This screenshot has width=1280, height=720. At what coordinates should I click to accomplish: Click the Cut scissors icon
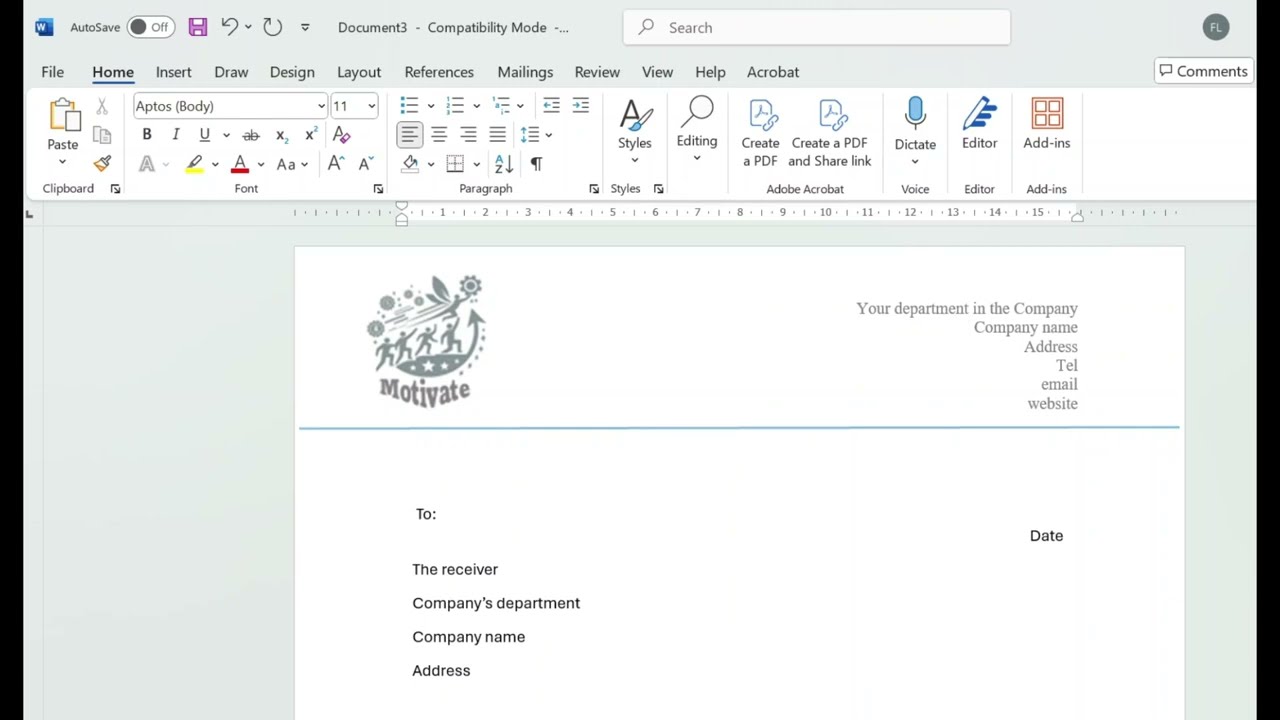tap(102, 106)
